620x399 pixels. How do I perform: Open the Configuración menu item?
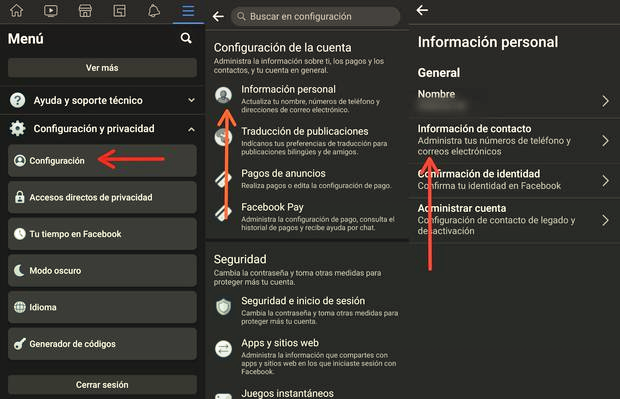click(102, 161)
